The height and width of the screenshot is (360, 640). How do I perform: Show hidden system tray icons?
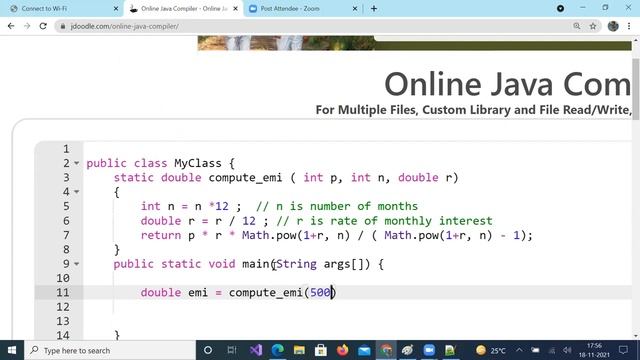tap(519, 350)
